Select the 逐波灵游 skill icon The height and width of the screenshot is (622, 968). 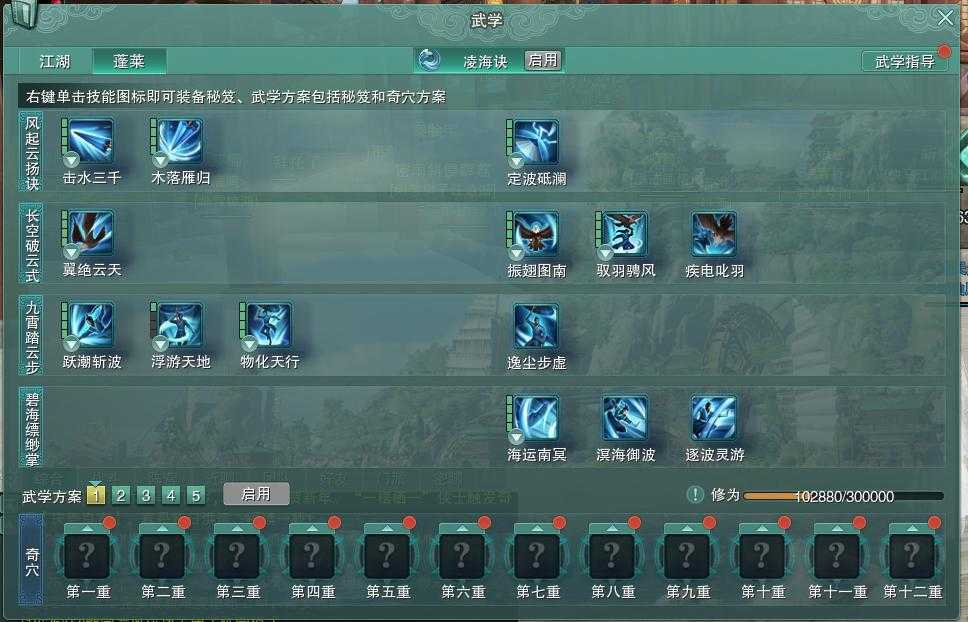coord(714,418)
